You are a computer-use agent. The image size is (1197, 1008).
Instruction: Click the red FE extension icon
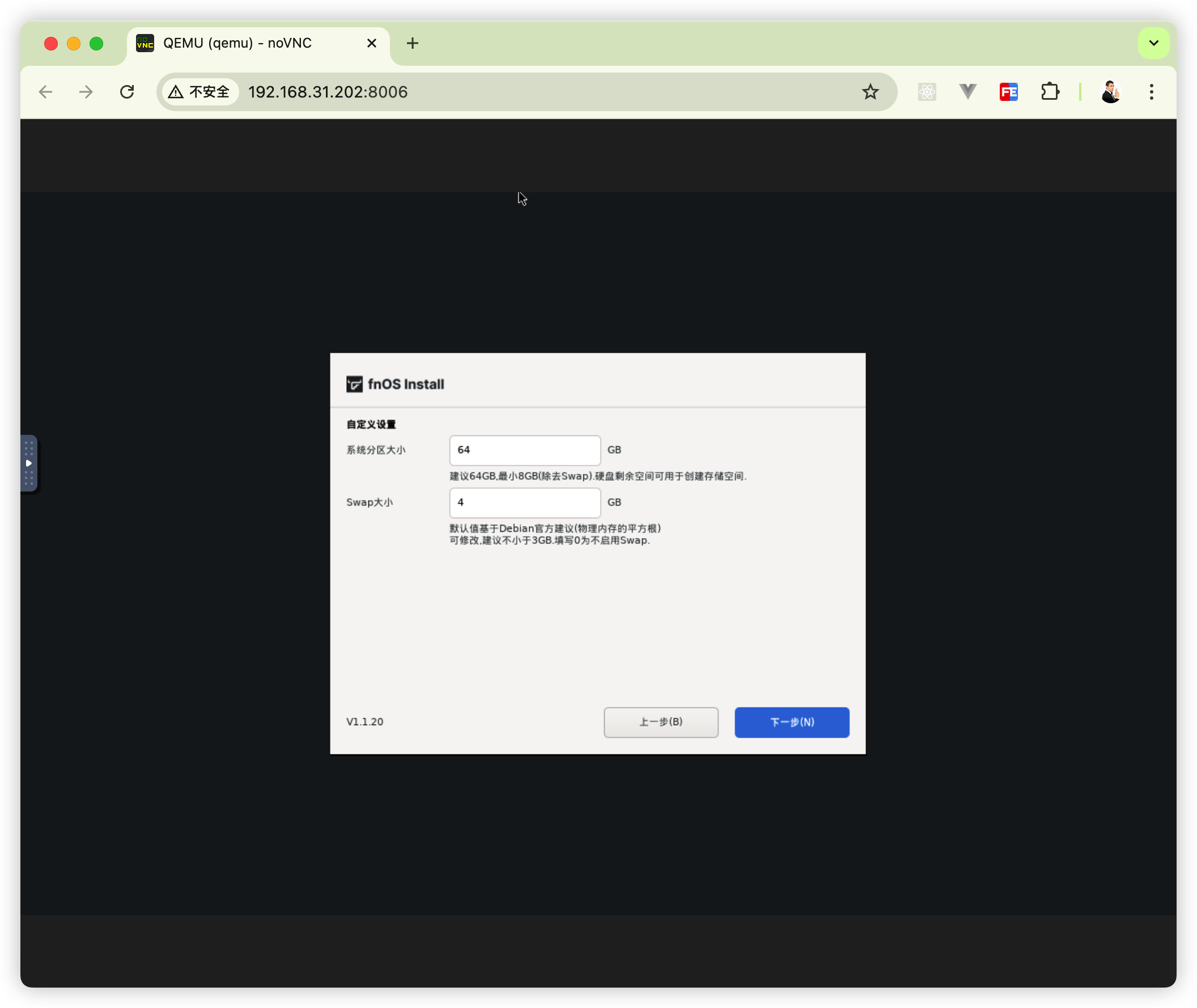coord(1008,92)
